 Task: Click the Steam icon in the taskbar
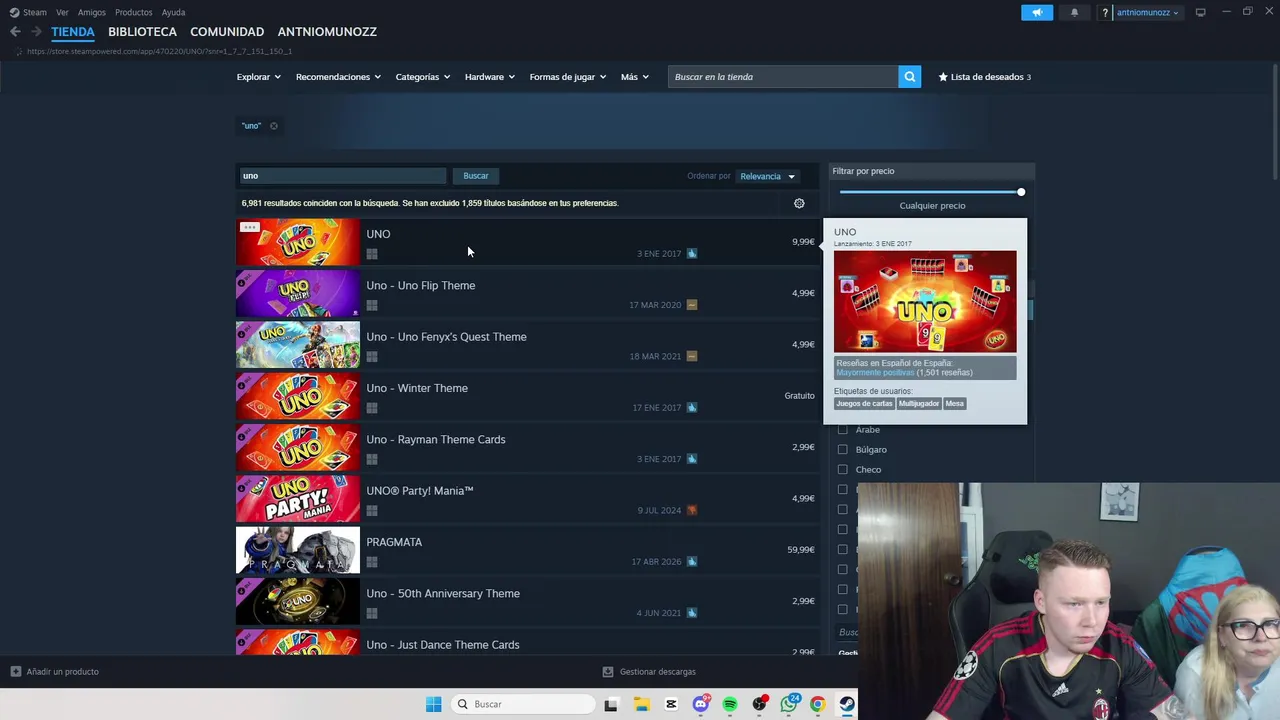pos(847,704)
